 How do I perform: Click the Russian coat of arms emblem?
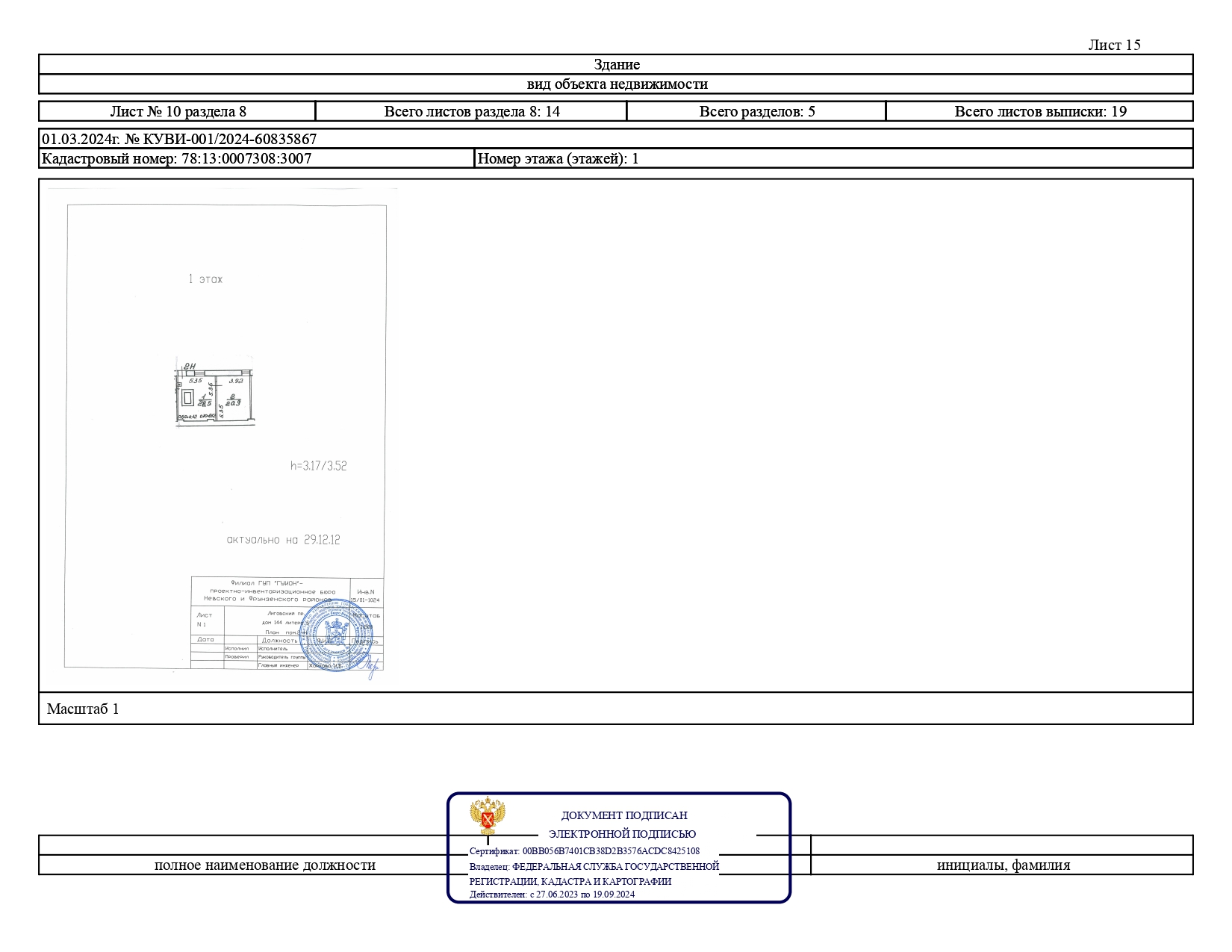point(487,816)
